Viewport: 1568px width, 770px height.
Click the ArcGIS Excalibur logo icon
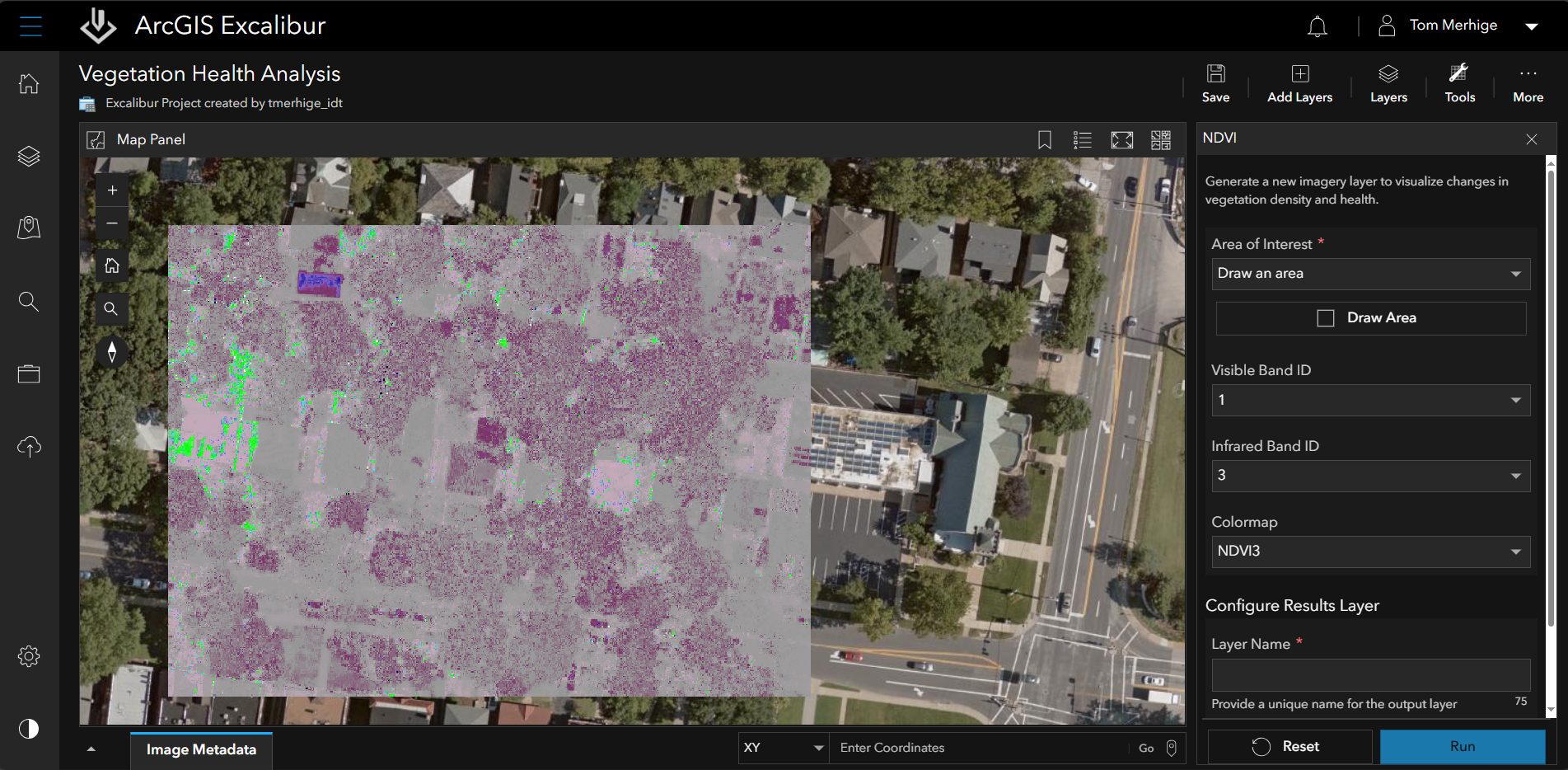pyautogui.click(x=98, y=26)
